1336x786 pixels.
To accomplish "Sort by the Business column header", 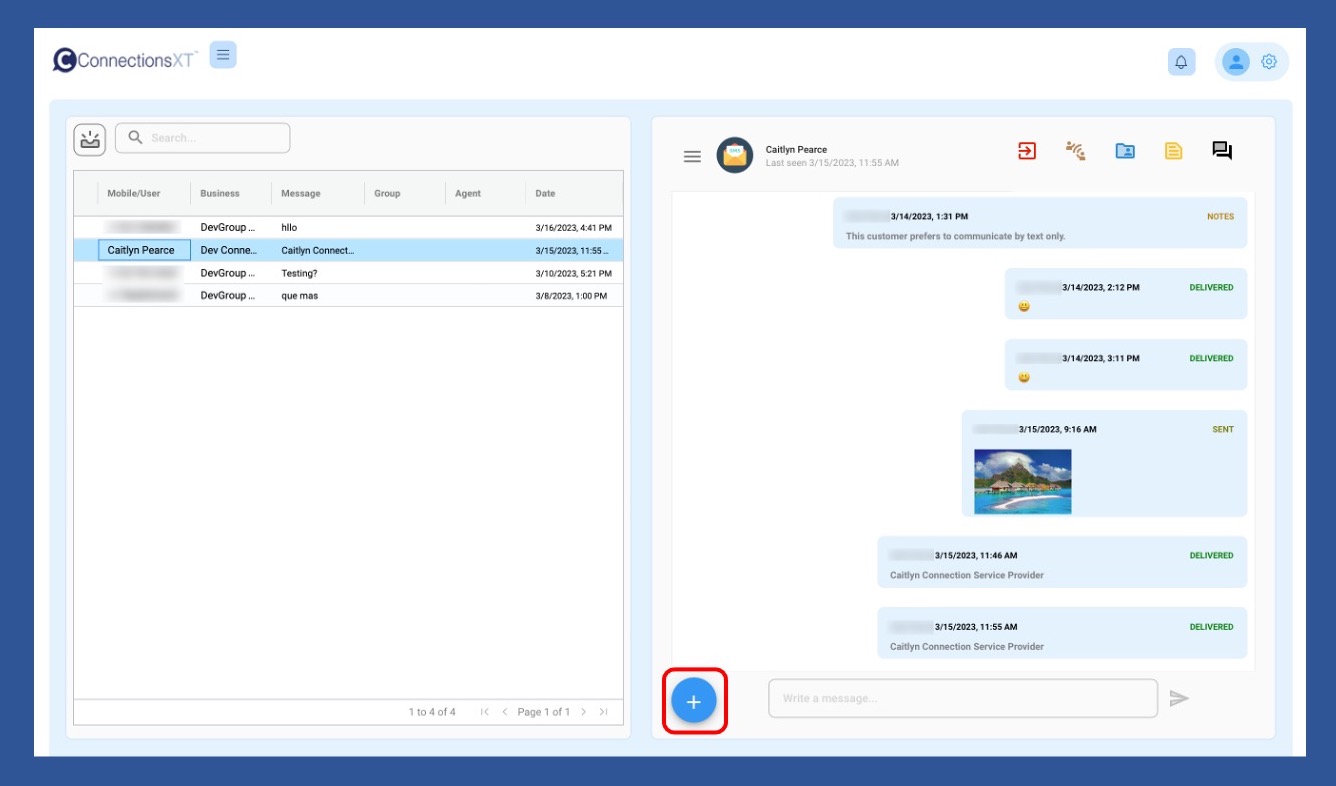I will (220, 194).
